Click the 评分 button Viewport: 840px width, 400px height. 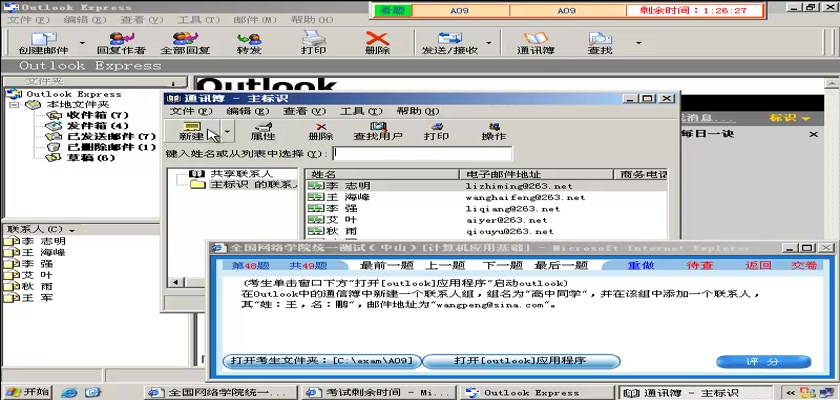[x=763, y=362]
